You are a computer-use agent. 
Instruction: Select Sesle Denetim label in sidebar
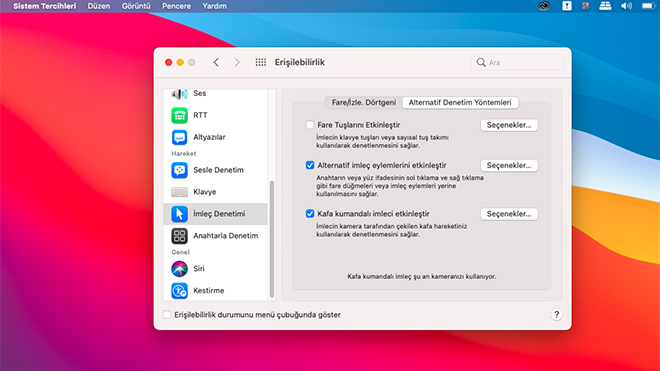pyautogui.click(x=218, y=170)
